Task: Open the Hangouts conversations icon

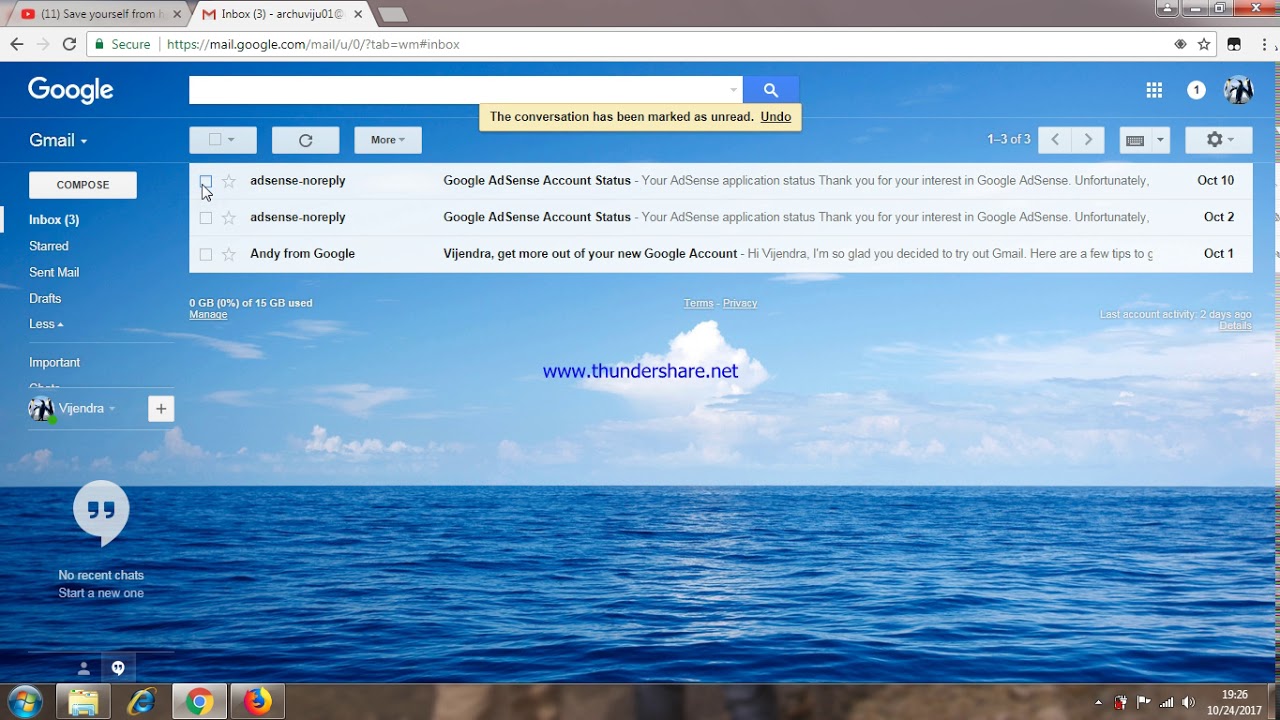Action: click(118, 668)
